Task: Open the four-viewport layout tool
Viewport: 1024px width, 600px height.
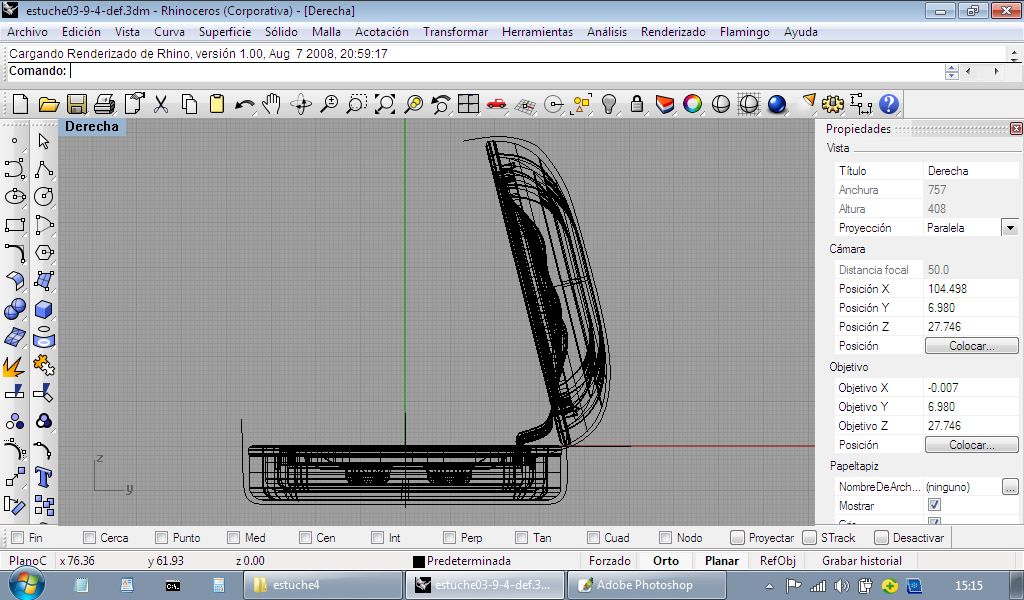Action: pos(469,104)
